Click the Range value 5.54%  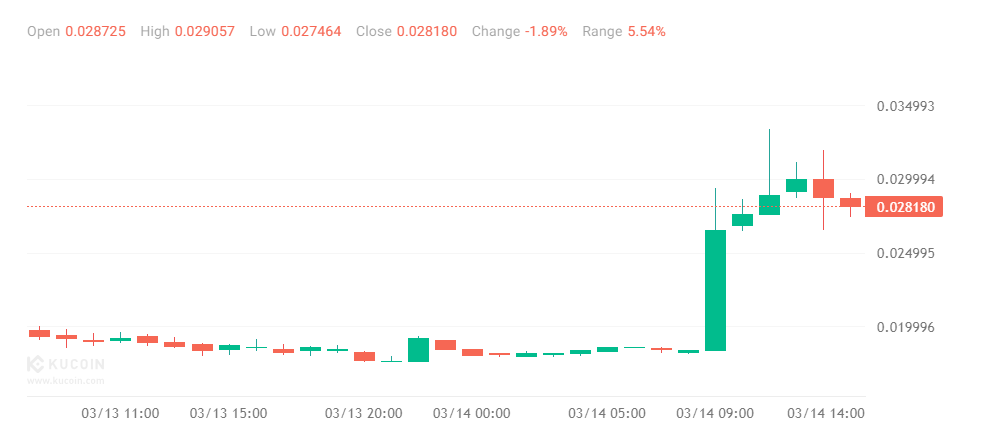click(x=647, y=31)
